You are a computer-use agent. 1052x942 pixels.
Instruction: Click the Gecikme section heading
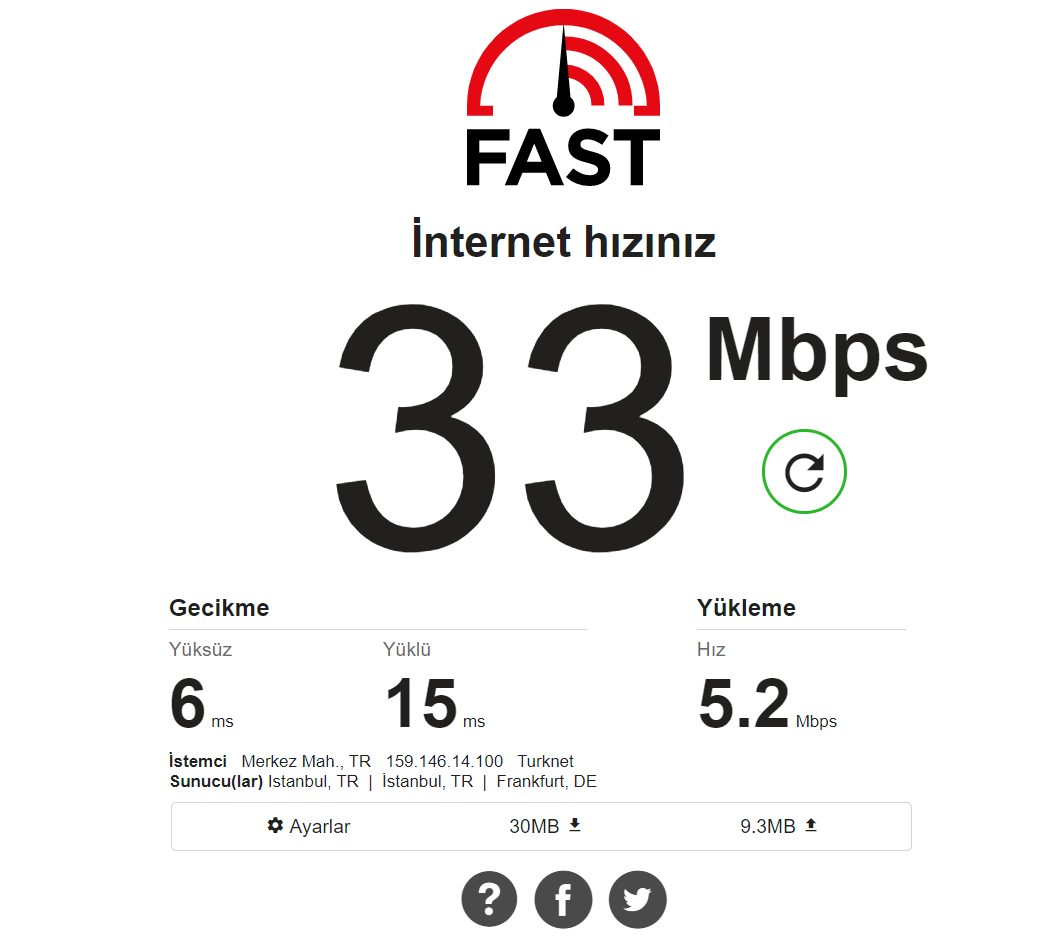click(x=219, y=607)
